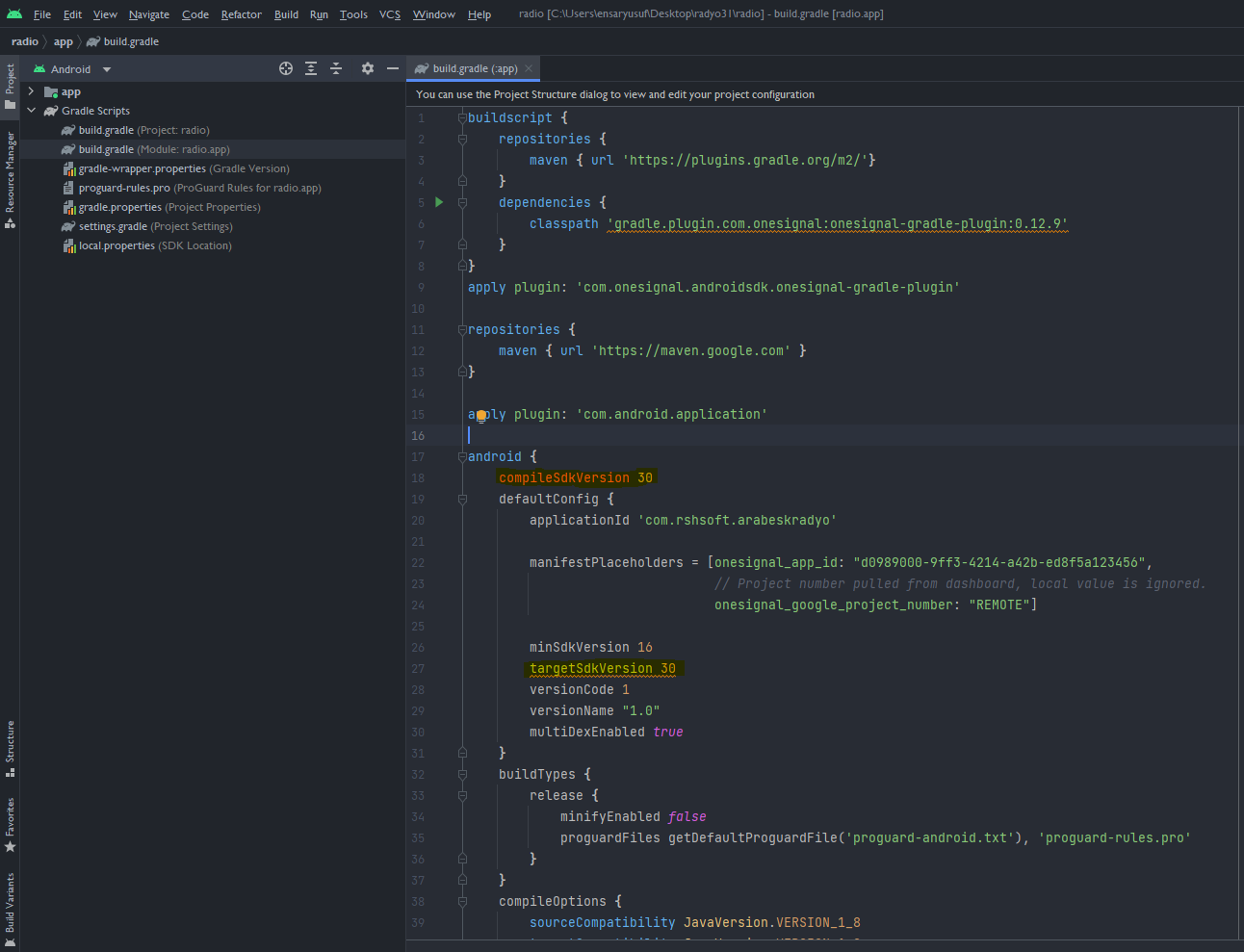Image resolution: width=1244 pixels, height=952 pixels.
Task: Hide the Project panel with minus icon
Action: click(x=392, y=68)
